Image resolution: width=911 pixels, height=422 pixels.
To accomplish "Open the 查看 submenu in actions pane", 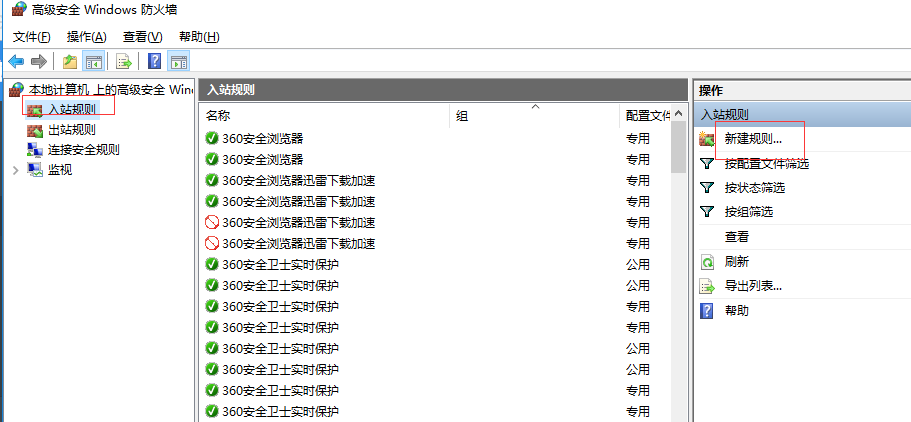I will coord(737,237).
